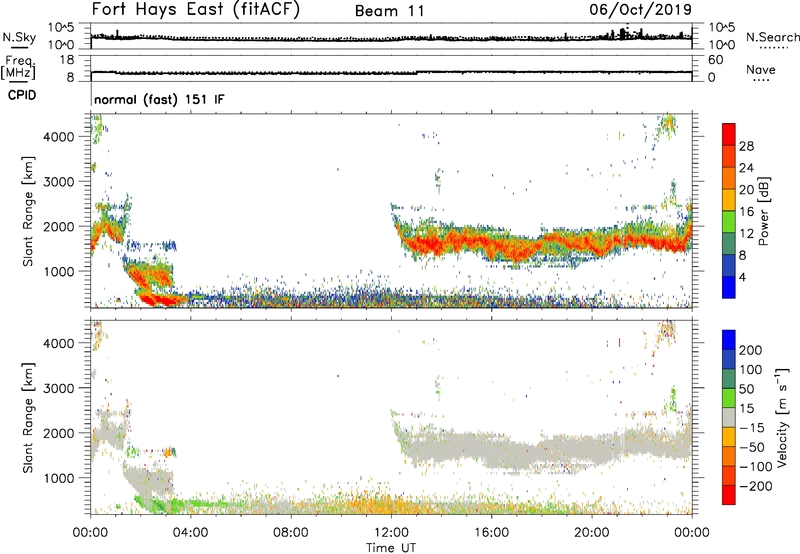This screenshot has height=554, width=800.
Task: Click the noise spikes near 21:00 in top panel
Action: coord(623,34)
